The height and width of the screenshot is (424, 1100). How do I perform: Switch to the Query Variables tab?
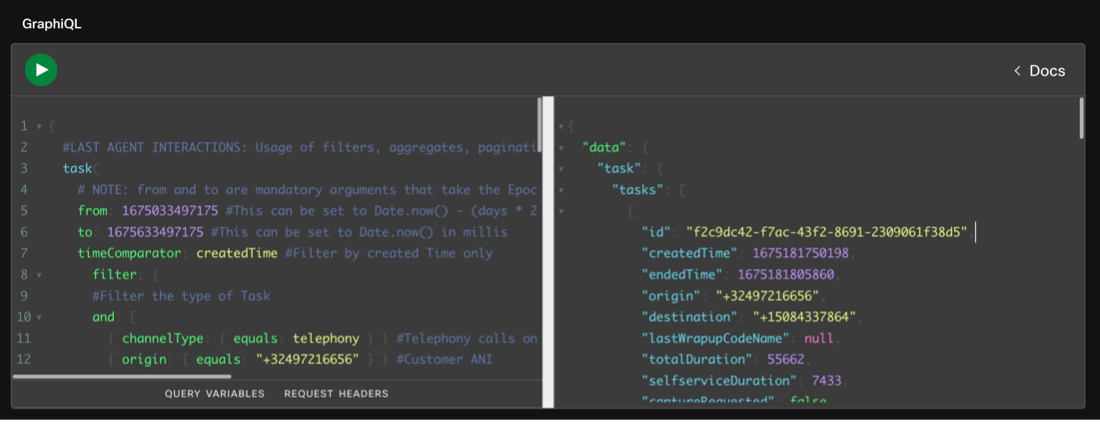[x=215, y=394]
